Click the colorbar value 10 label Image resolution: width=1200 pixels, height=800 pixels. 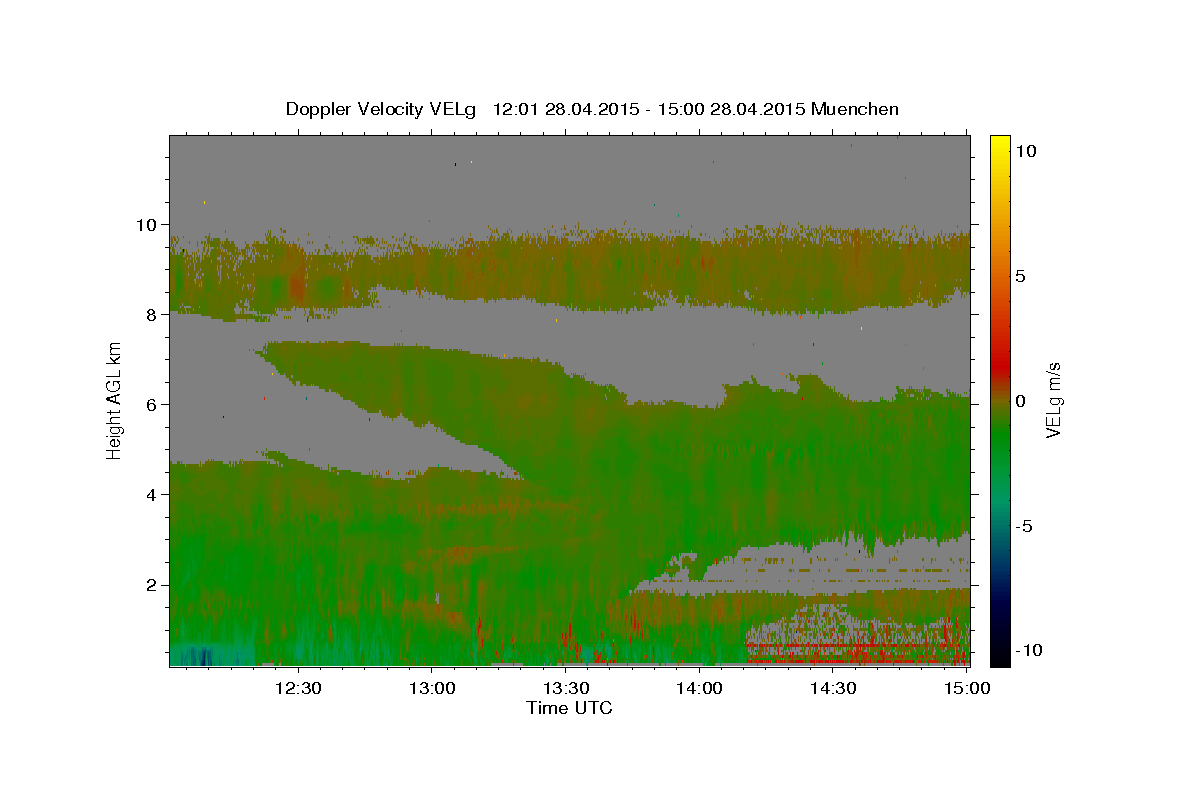(x=1025, y=150)
